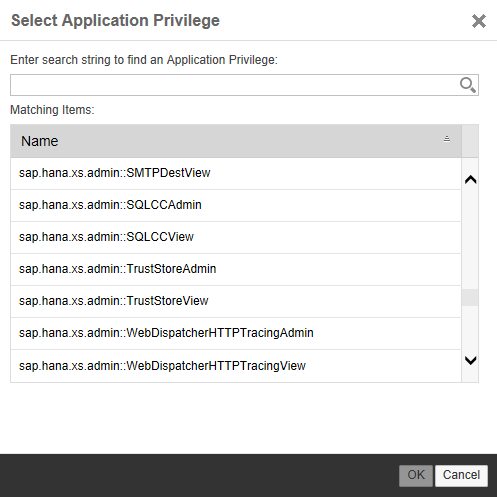Choose sap.hana.xs.admin::SQLCCView item
This screenshot has height=497, width=497.
pyautogui.click(x=236, y=238)
